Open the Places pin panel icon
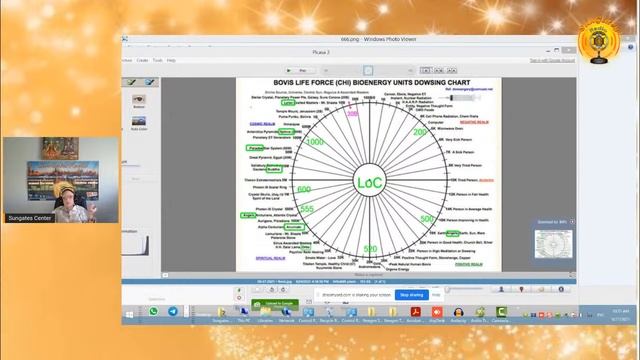This screenshot has width=640, height=360. [x=521, y=289]
